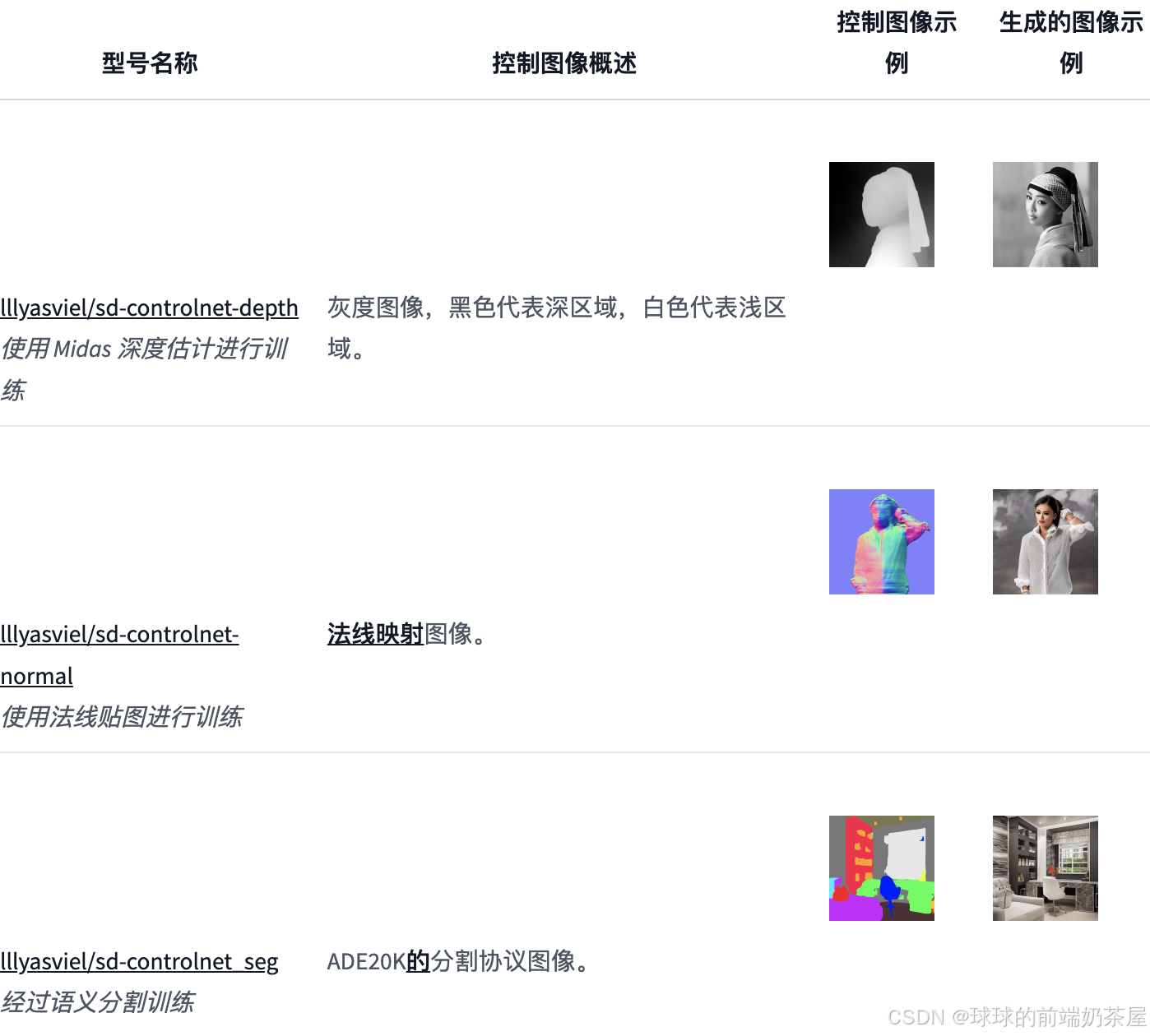Click the 控制图像概述 column header
The image size is (1150, 1036).
[564, 62]
